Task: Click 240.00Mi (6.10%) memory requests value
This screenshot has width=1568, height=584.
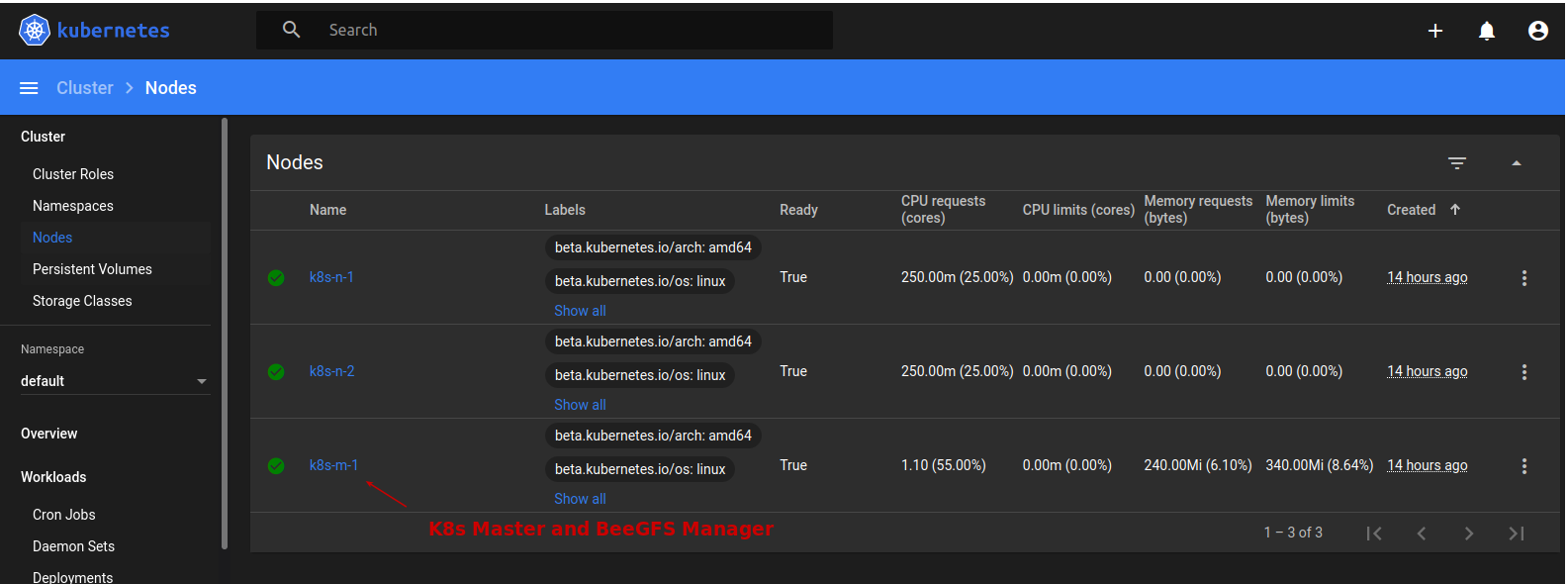Action: pyautogui.click(x=1197, y=465)
